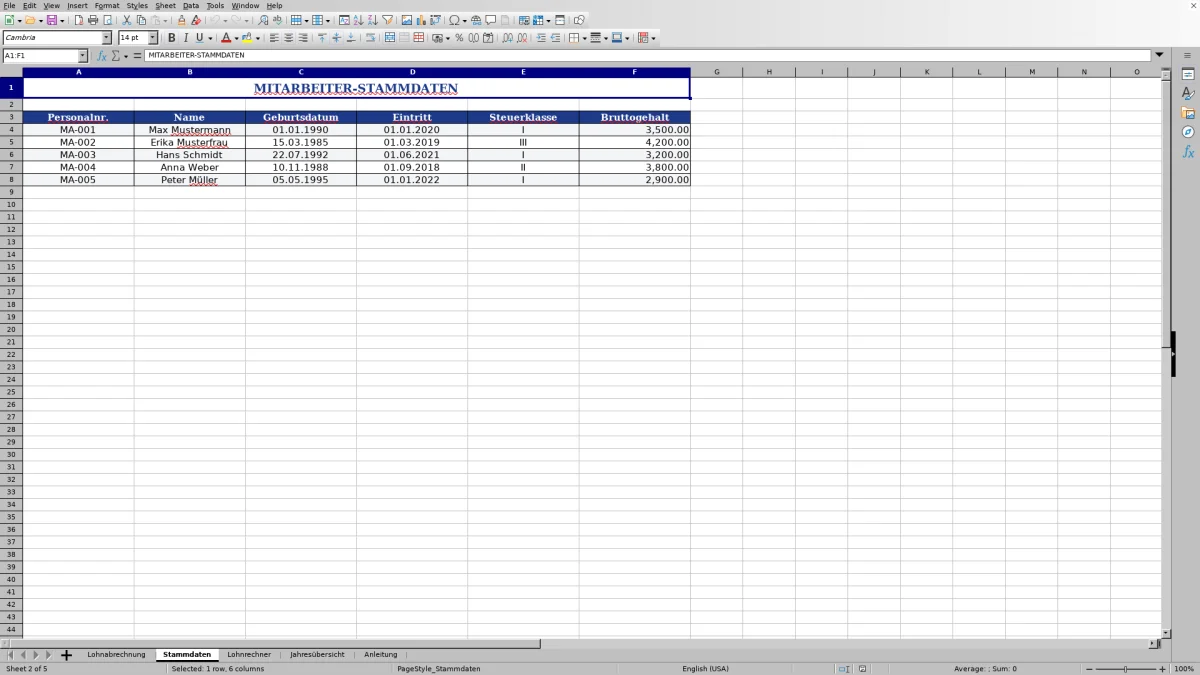Open the highlighting color picker

(x=258, y=37)
